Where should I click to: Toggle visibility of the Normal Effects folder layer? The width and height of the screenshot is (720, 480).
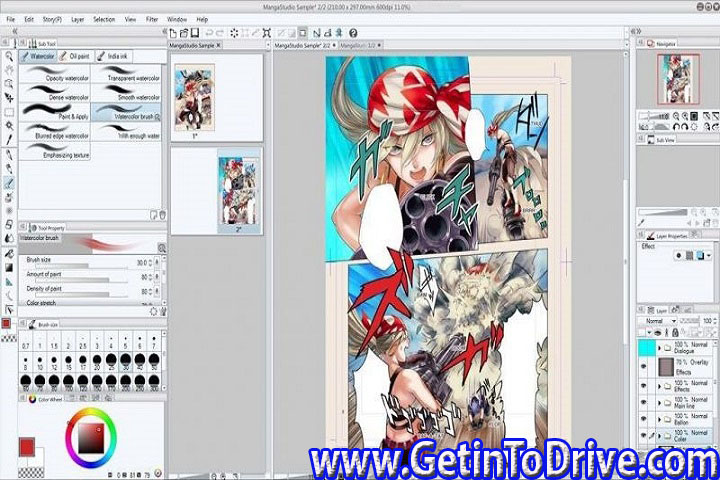pos(643,386)
